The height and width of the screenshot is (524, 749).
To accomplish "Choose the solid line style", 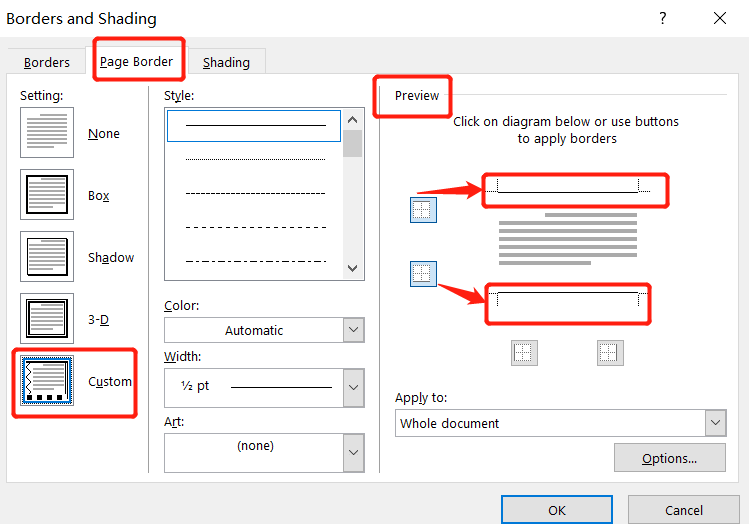I will 254,126.
